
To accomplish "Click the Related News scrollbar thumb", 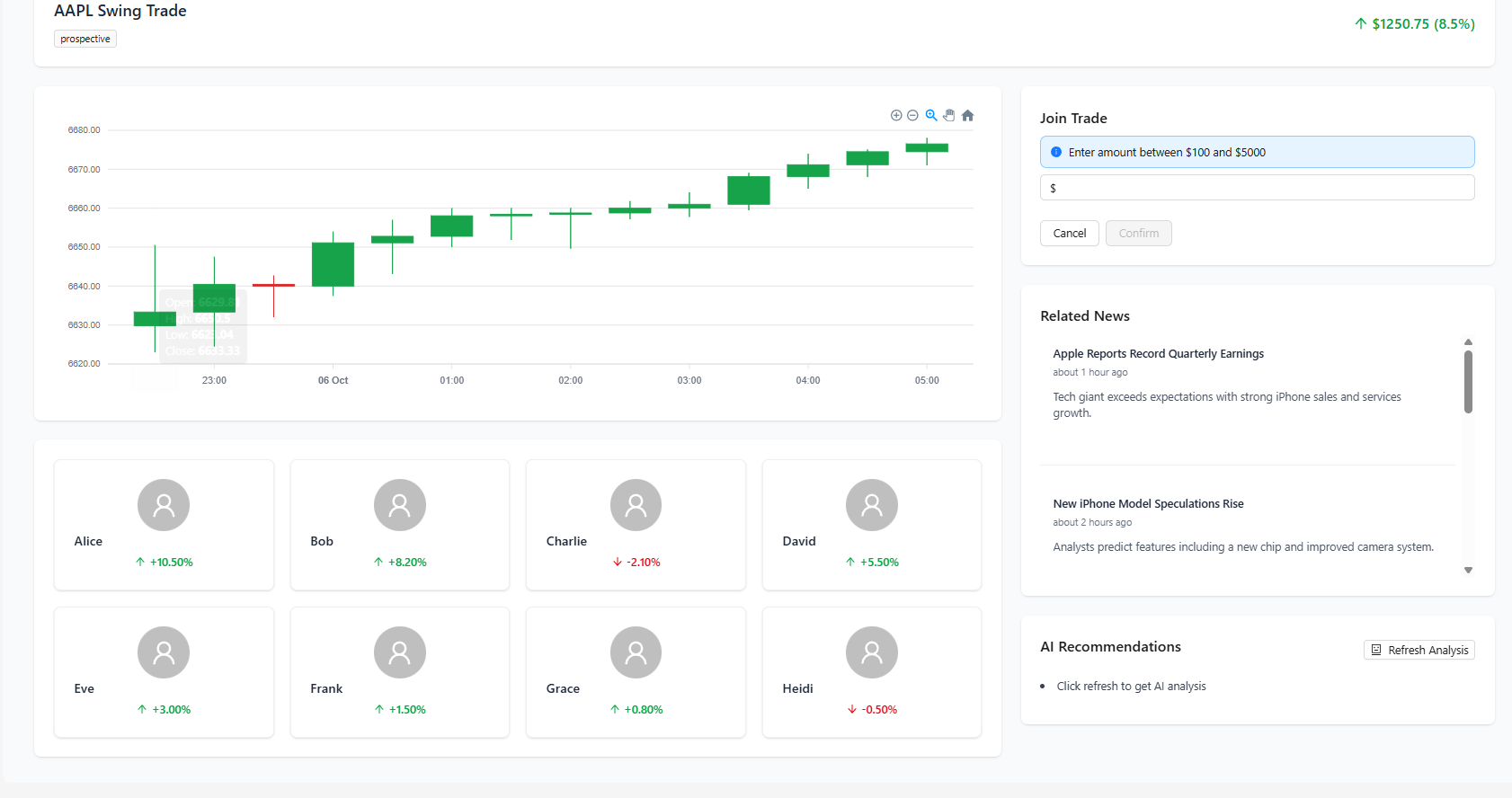I will pyautogui.click(x=1468, y=382).
